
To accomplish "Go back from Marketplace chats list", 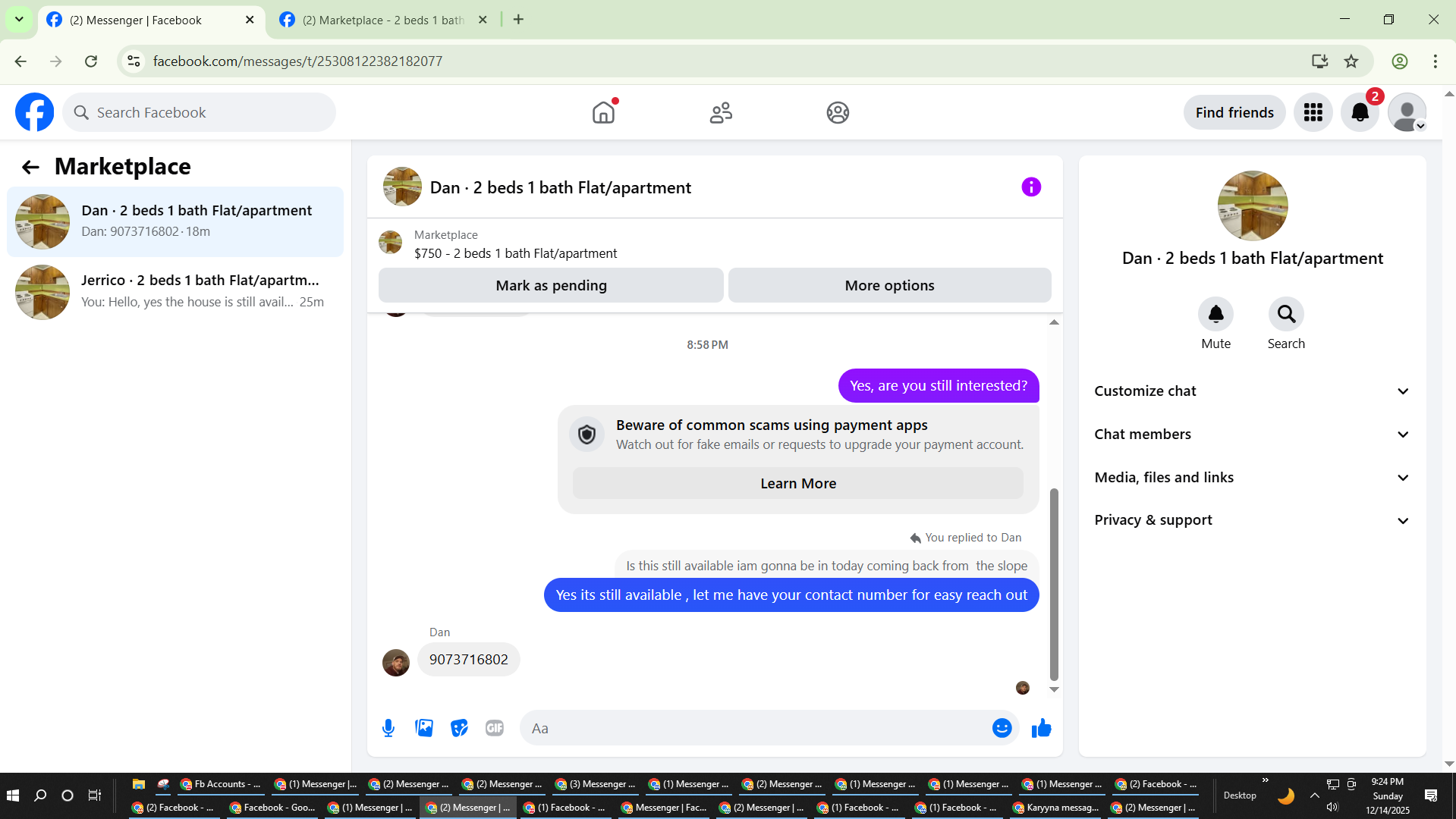I will click(30, 167).
